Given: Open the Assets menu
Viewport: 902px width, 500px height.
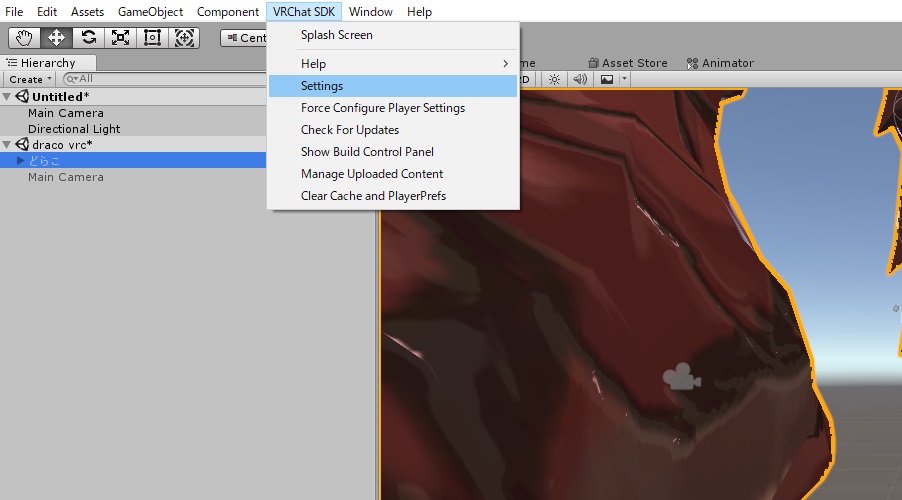Looking at the screenshot, I should (87, 12).
